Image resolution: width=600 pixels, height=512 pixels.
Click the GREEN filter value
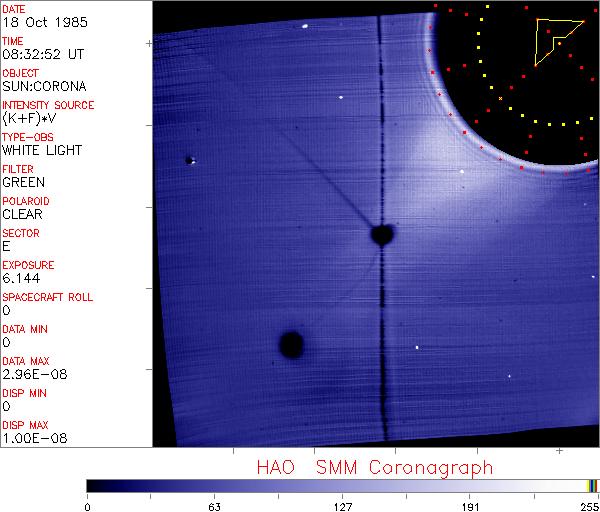(x=23, y=182)
